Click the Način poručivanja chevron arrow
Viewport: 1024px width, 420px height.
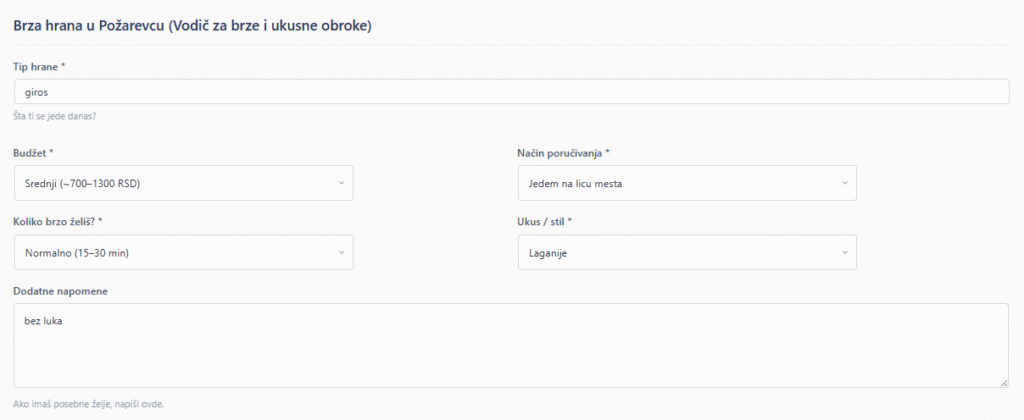tap(844, 183)
